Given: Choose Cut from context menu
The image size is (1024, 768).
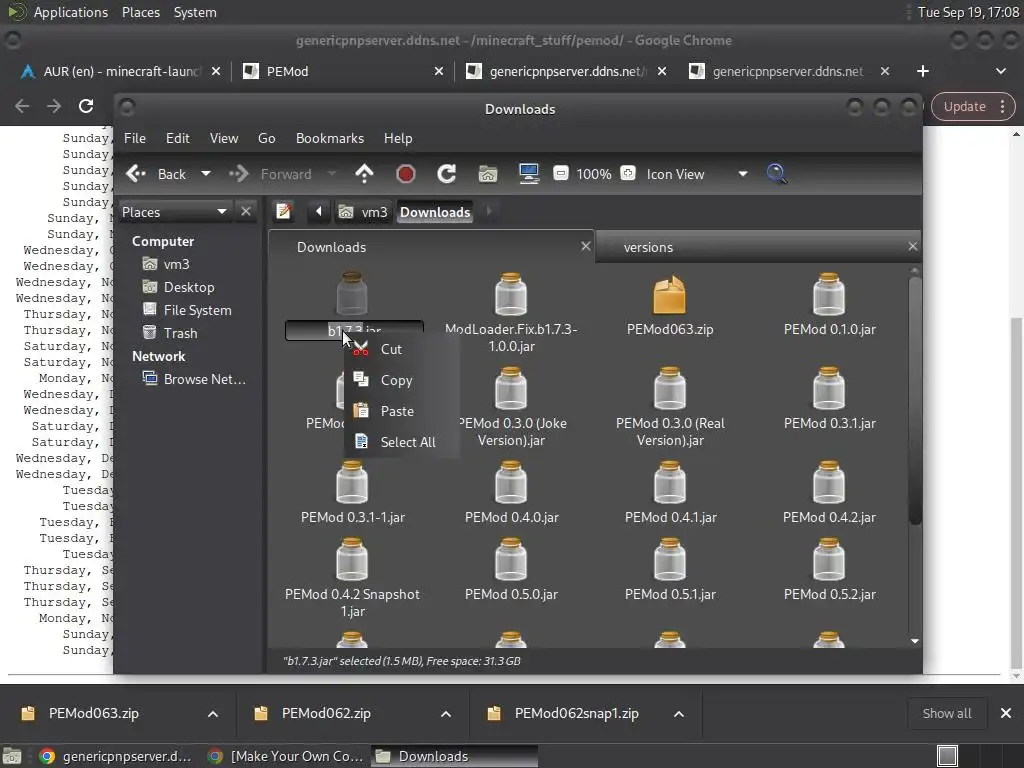Looking at the screenshot, I should click(402, 349).
